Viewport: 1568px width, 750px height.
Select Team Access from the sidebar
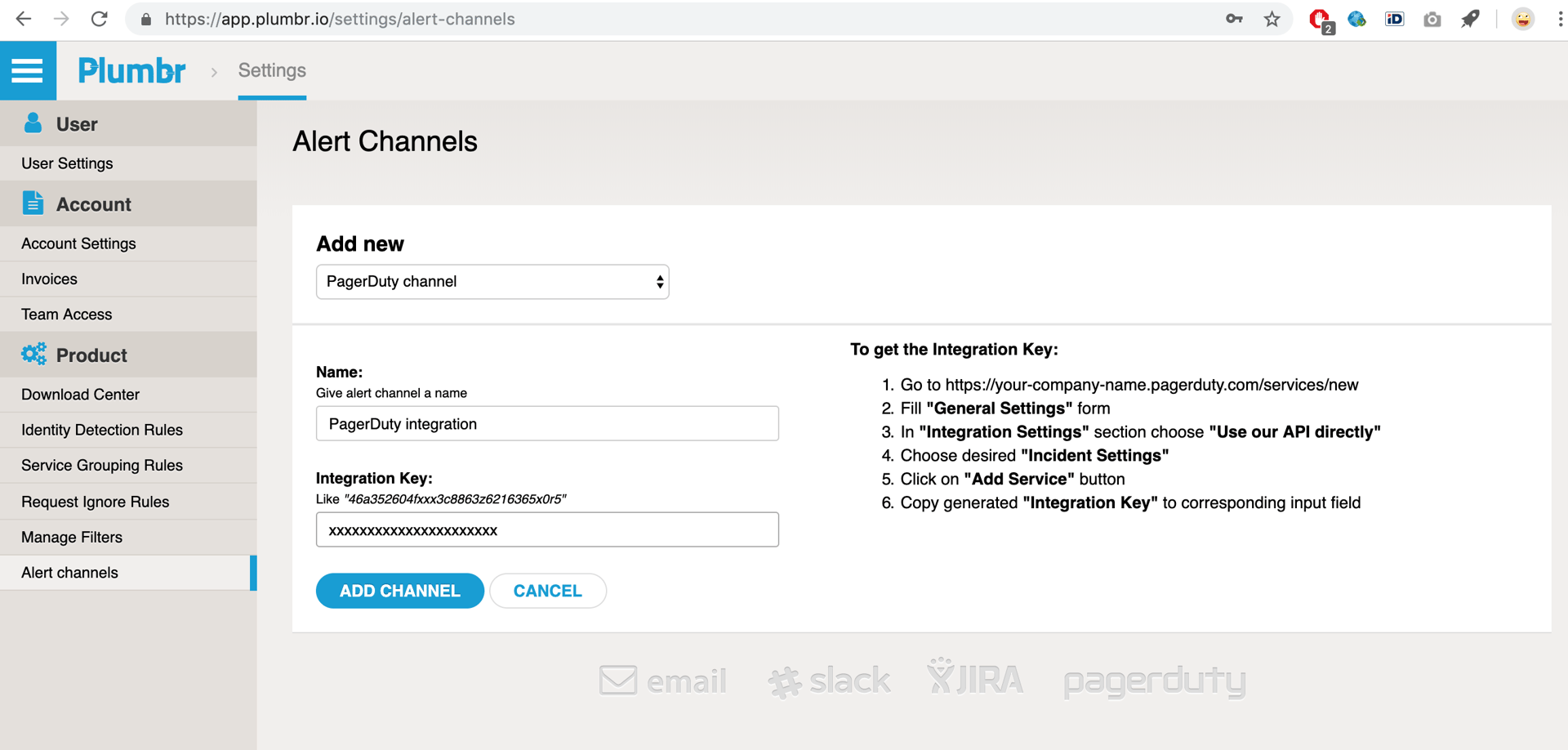point(67,315)
